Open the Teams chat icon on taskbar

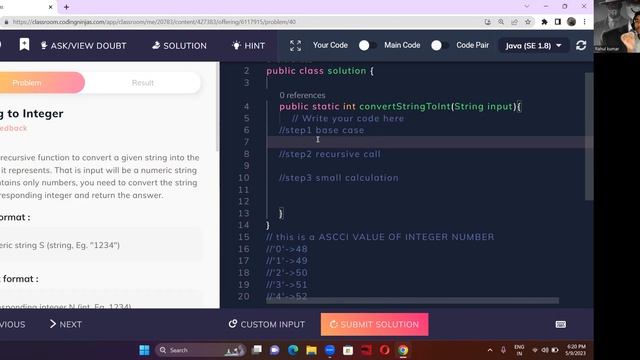point(275,350)
